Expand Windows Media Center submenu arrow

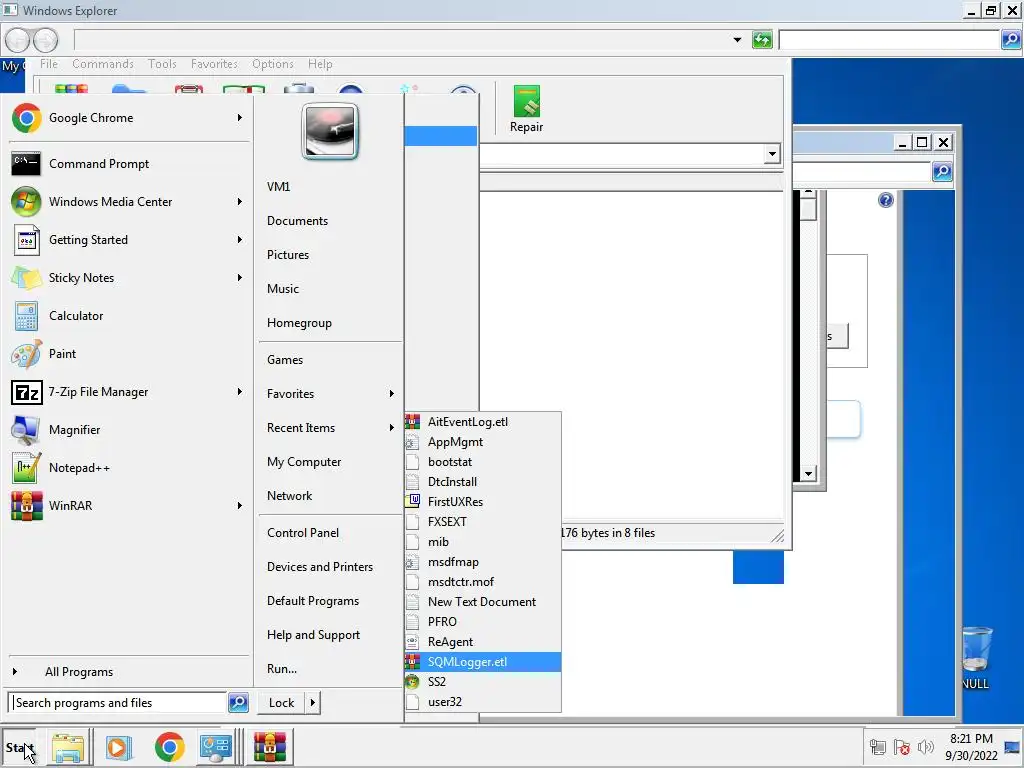point(240,202)
